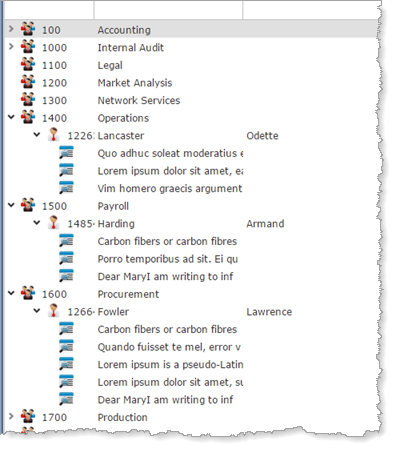The image size is (396, 449).
Task: Collapse the Harding employee node
Action: (x=37, y=223)
